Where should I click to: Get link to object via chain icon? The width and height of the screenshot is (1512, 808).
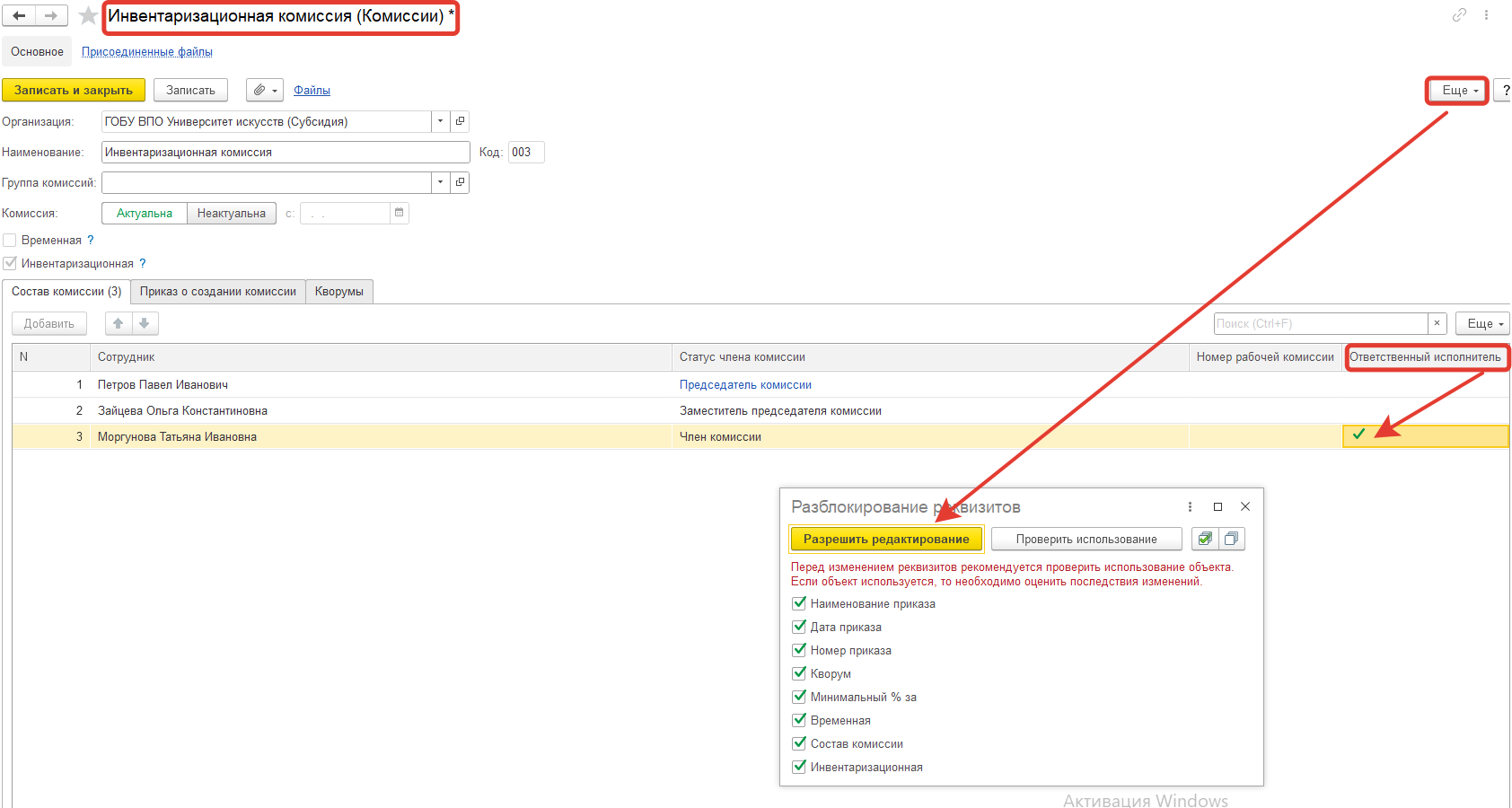click(x=1459, y=15)
